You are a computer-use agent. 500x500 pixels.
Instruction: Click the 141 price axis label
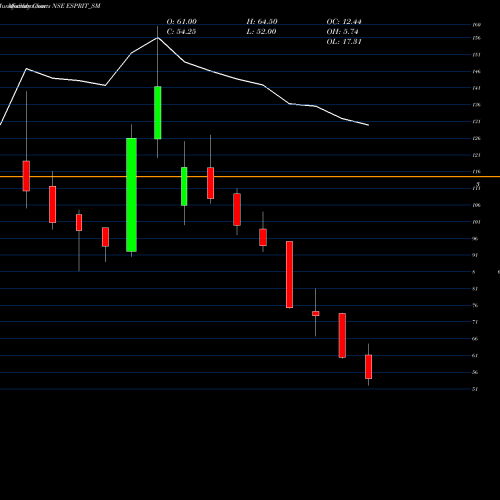[476, 88]
